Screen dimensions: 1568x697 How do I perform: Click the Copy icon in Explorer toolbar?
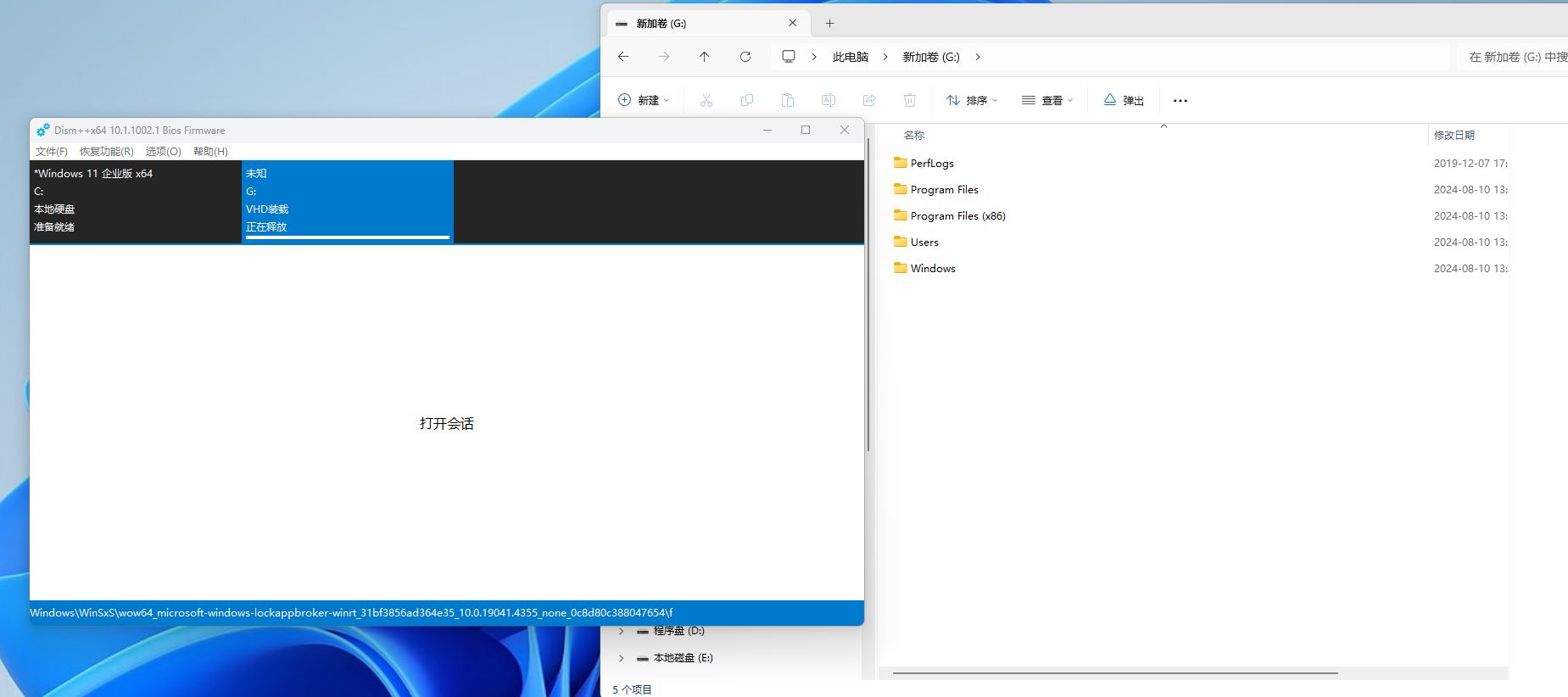pyautogui.click(x=747, y=100)
